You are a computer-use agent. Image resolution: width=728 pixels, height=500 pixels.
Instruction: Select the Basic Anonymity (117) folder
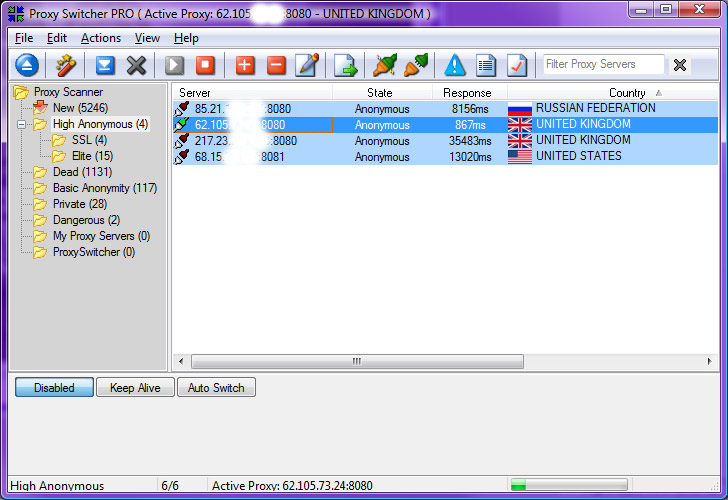point(105,188)
